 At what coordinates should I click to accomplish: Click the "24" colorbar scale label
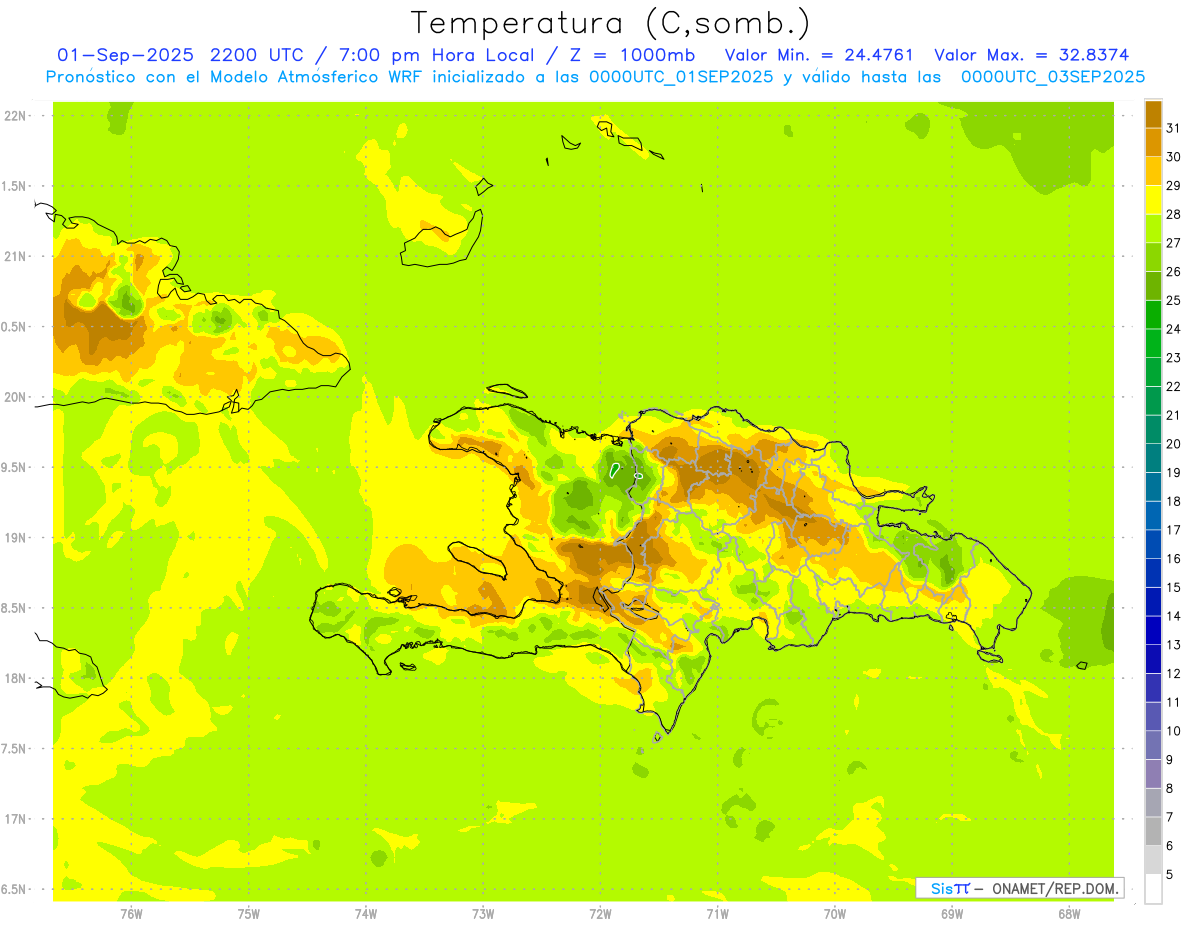coord(1174,328)
